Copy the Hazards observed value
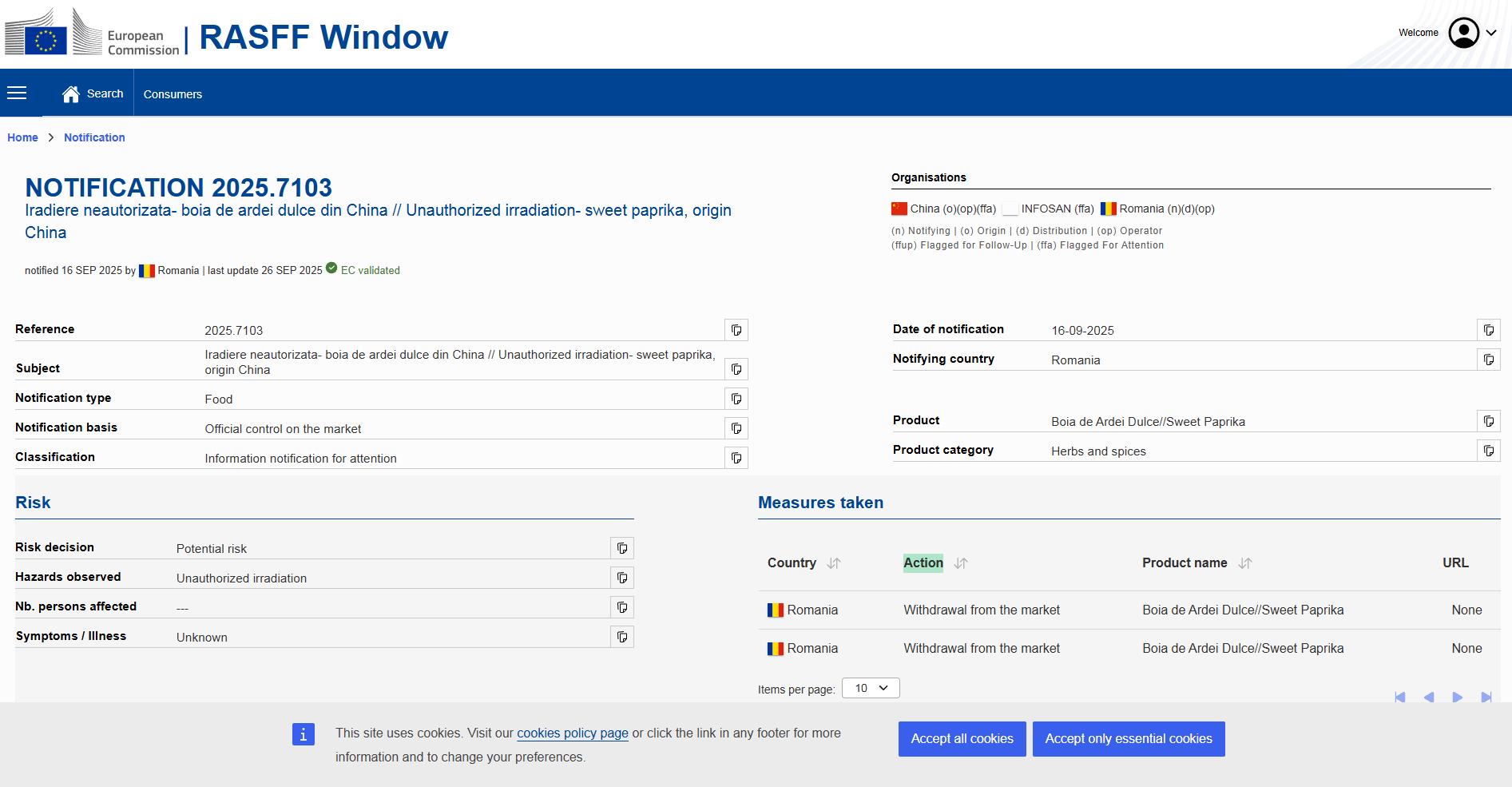The image size is (1512, 787). [x=621, y=578]
